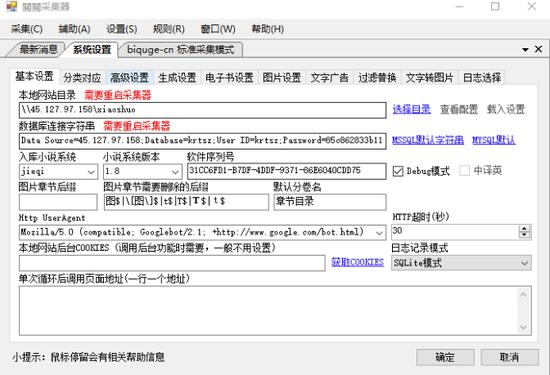Expand the 入库小说系统 jieqi dropdown
Image resolution: width=550 pixels, height=375 pixels.
point(91,172)
